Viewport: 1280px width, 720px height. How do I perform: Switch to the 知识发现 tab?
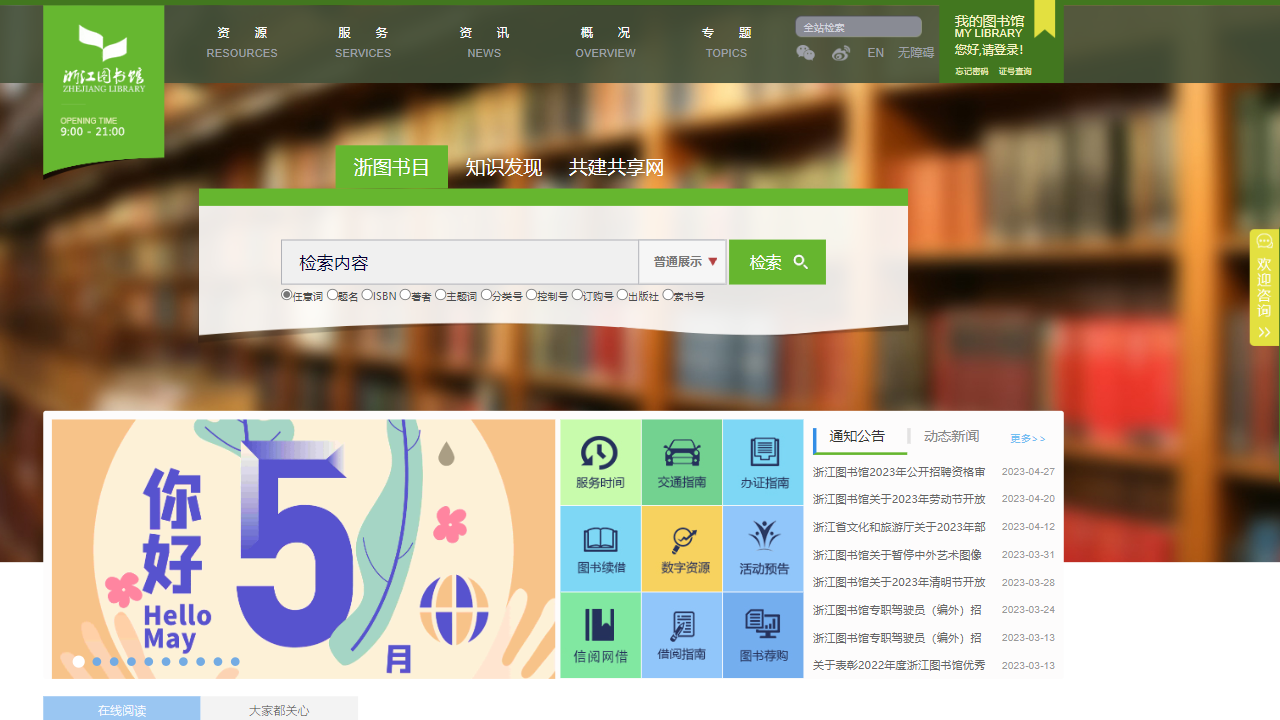click(x=504, y=167)
